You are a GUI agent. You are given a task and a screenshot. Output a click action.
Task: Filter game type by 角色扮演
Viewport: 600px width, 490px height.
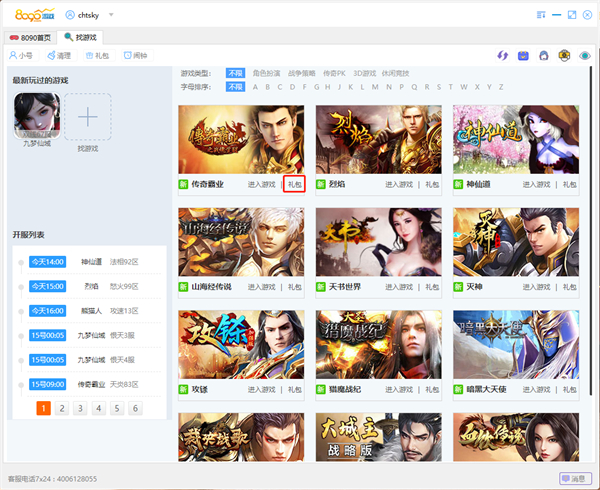coord(266,73)
